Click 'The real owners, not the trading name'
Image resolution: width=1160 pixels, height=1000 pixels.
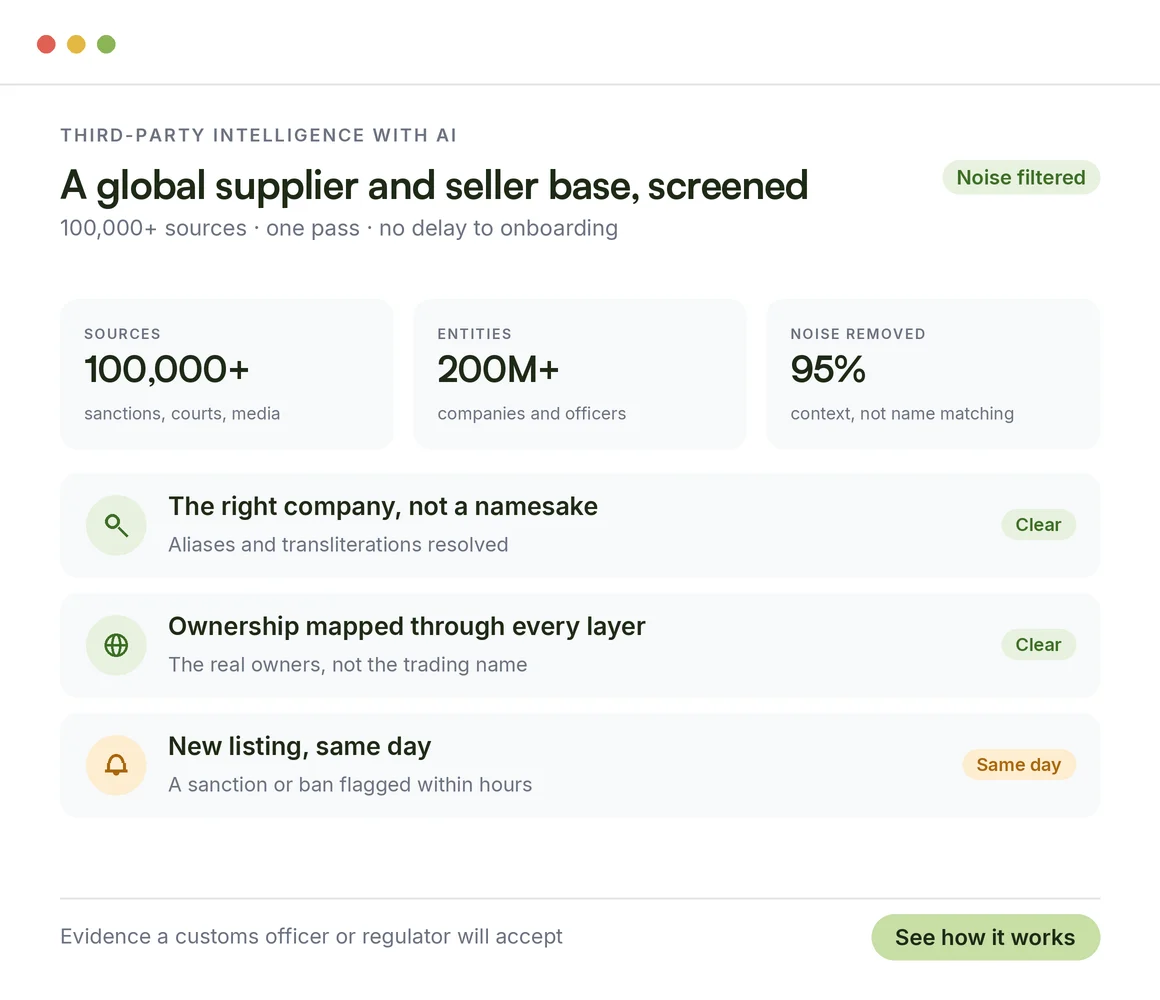pos(348,664)
